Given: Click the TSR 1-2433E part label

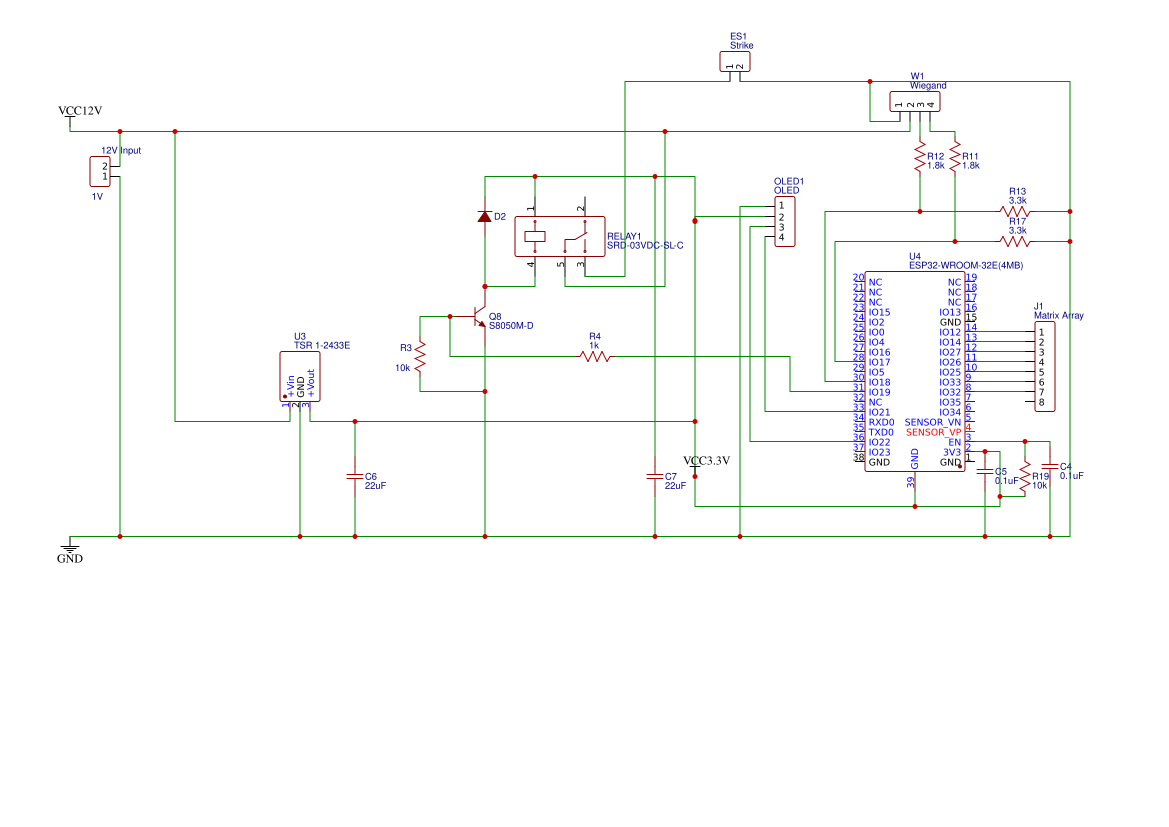Looking at the screenshot, I should (322, 345).
